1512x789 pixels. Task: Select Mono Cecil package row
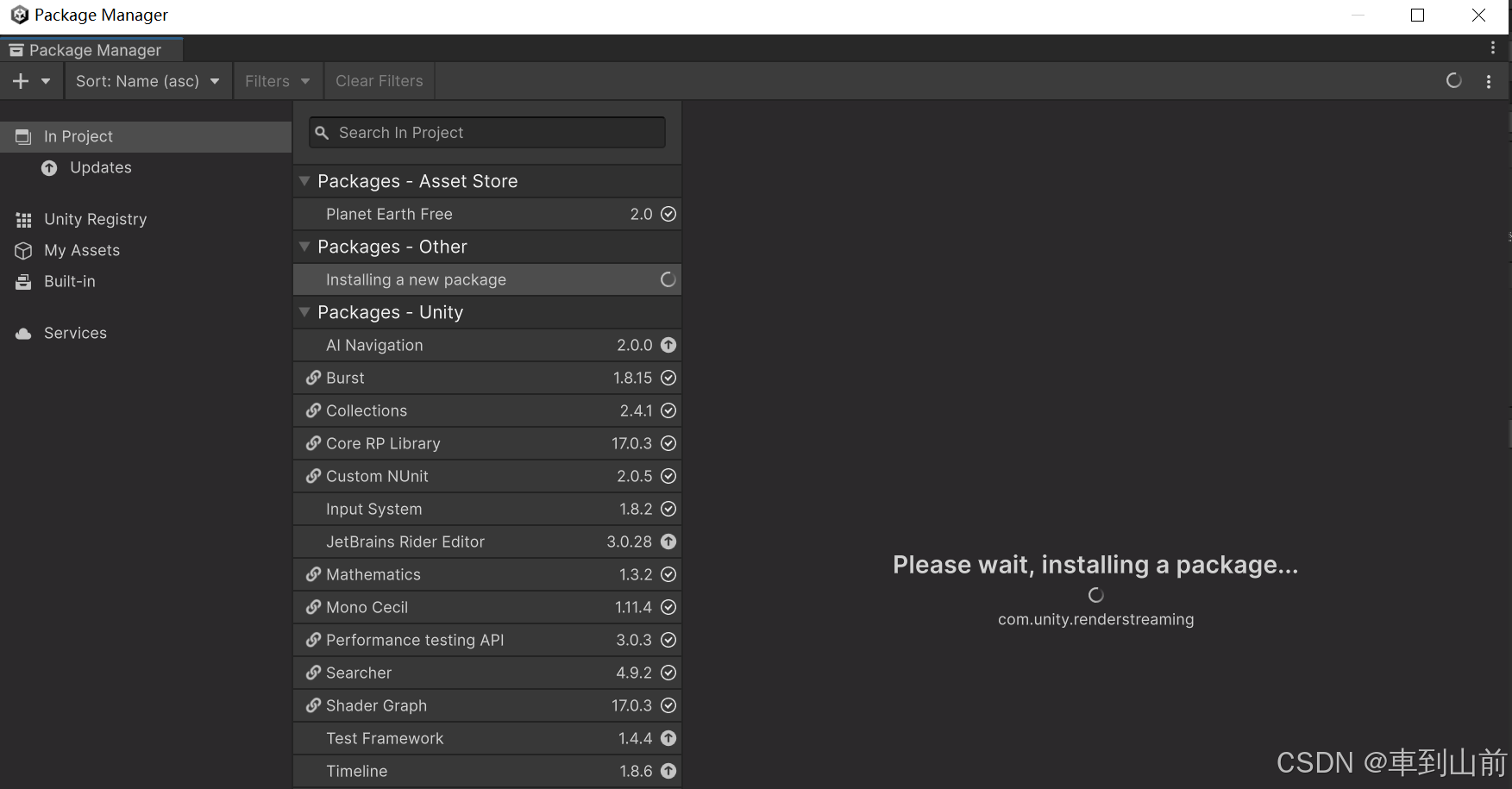tap(487, 607)
